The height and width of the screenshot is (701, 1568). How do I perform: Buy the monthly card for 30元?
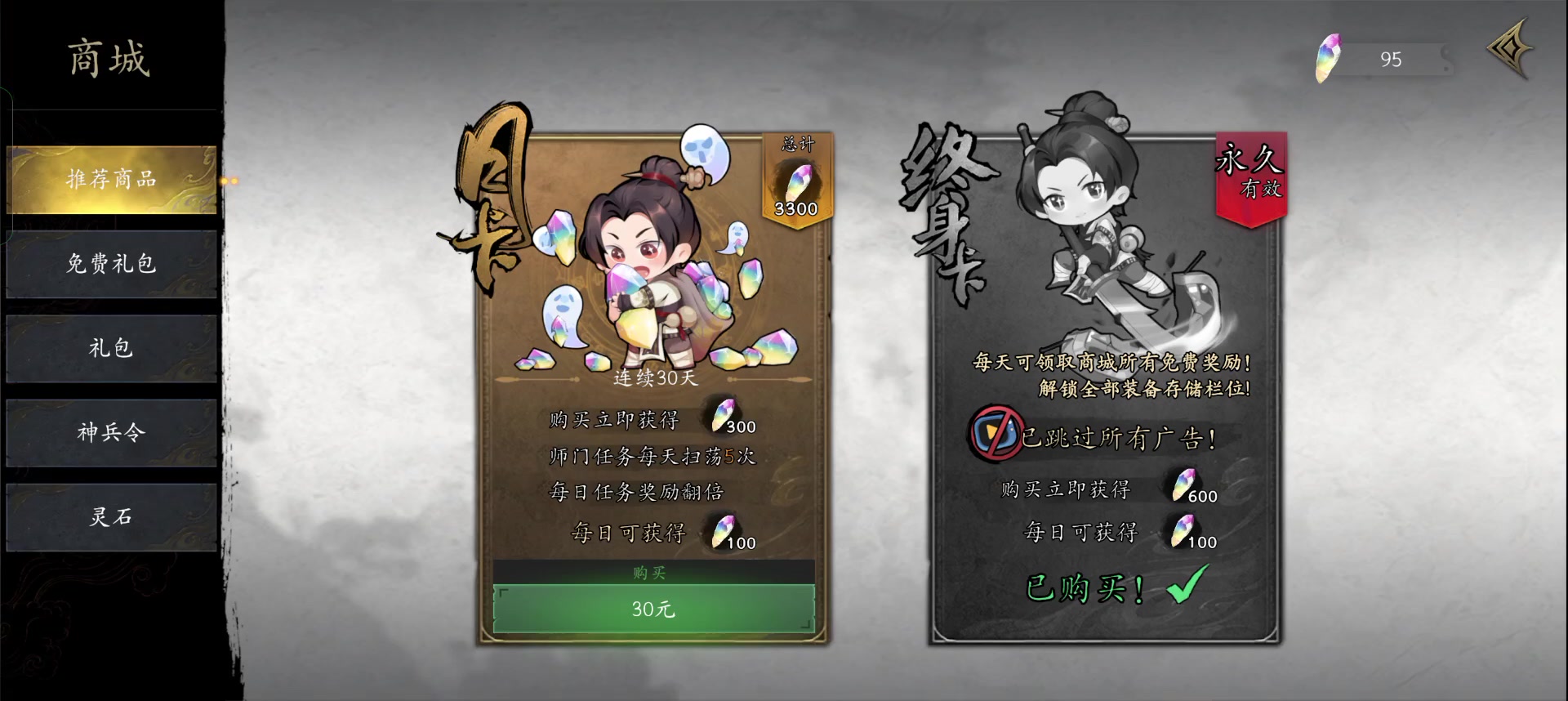pos(653,609)
